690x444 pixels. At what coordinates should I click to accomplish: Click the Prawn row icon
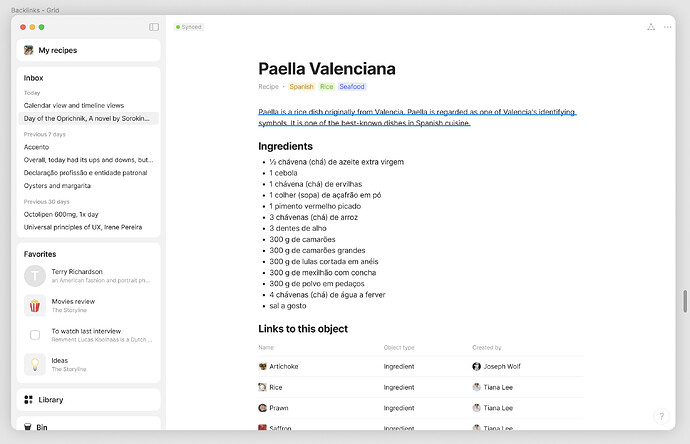(x=262, y=408)
